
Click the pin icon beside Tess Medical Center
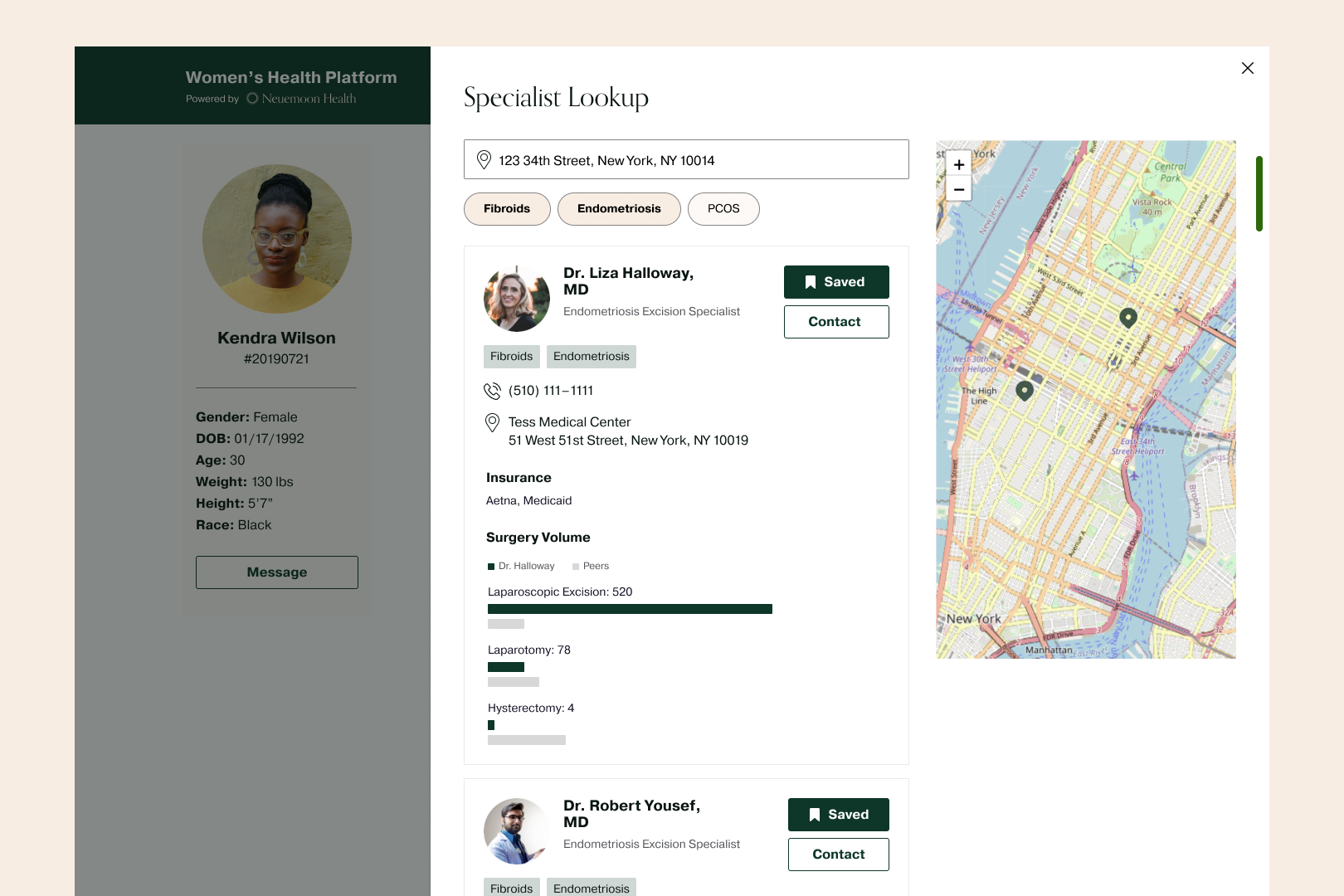[x=492, y=423]
